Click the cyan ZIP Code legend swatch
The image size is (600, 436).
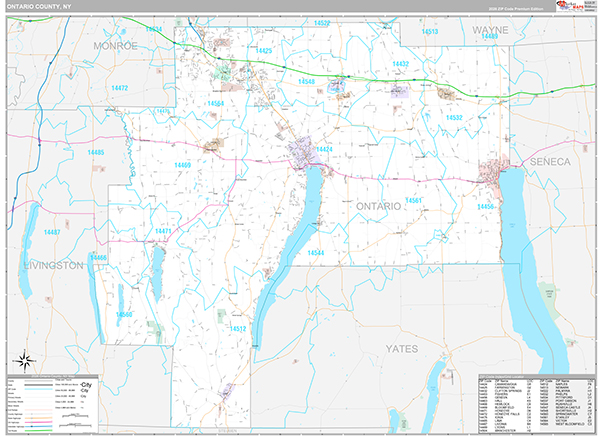pos(39,389)
